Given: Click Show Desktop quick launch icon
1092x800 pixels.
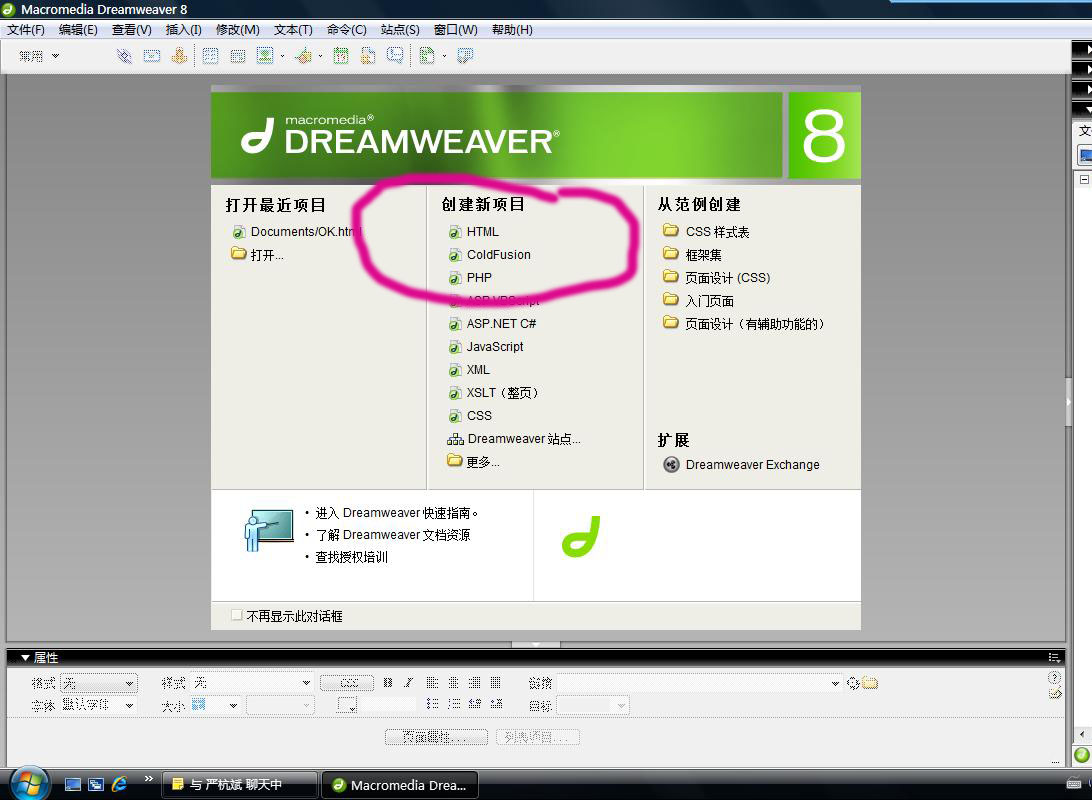Looking at the screenshot, I should [72, 785].
